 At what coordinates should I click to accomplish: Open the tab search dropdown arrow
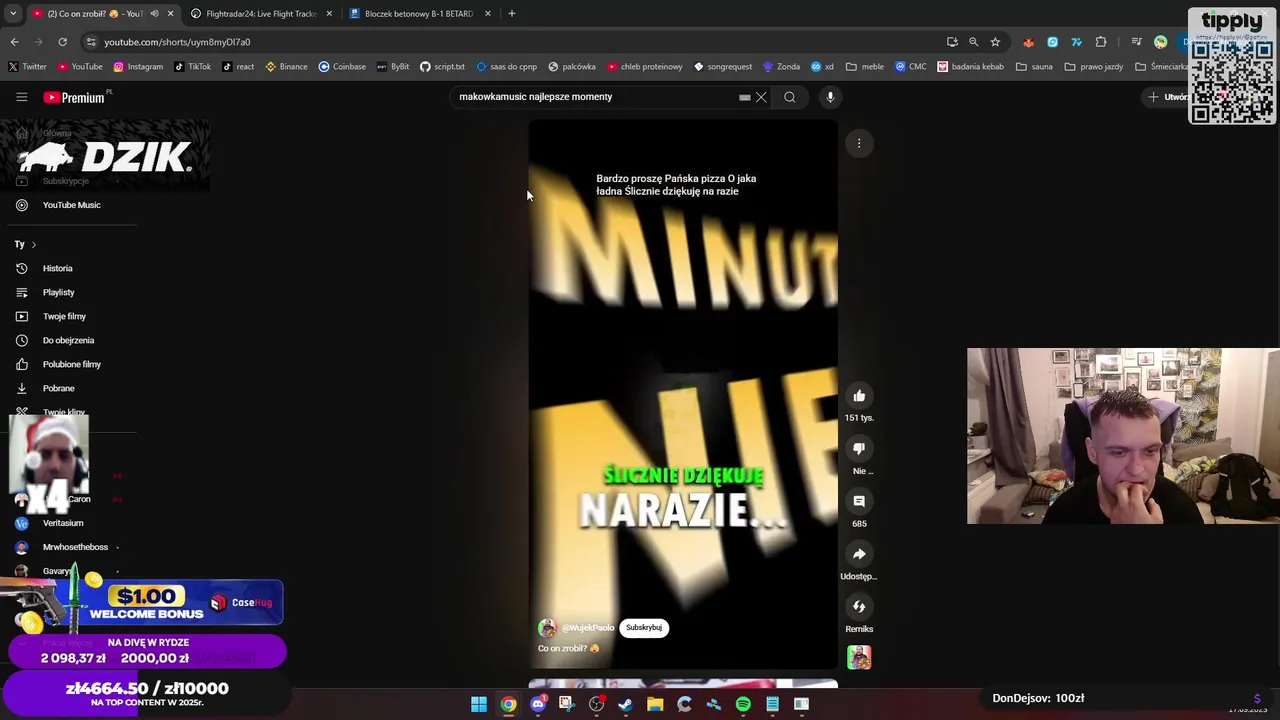click(13, 14)
